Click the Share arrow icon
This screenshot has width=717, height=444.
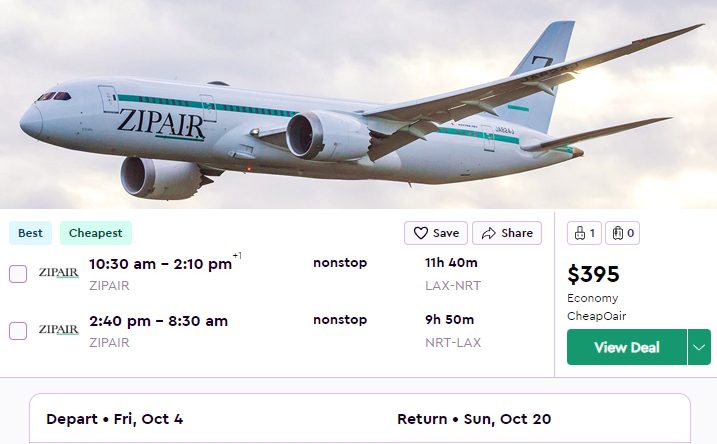(x=489, y=233)
